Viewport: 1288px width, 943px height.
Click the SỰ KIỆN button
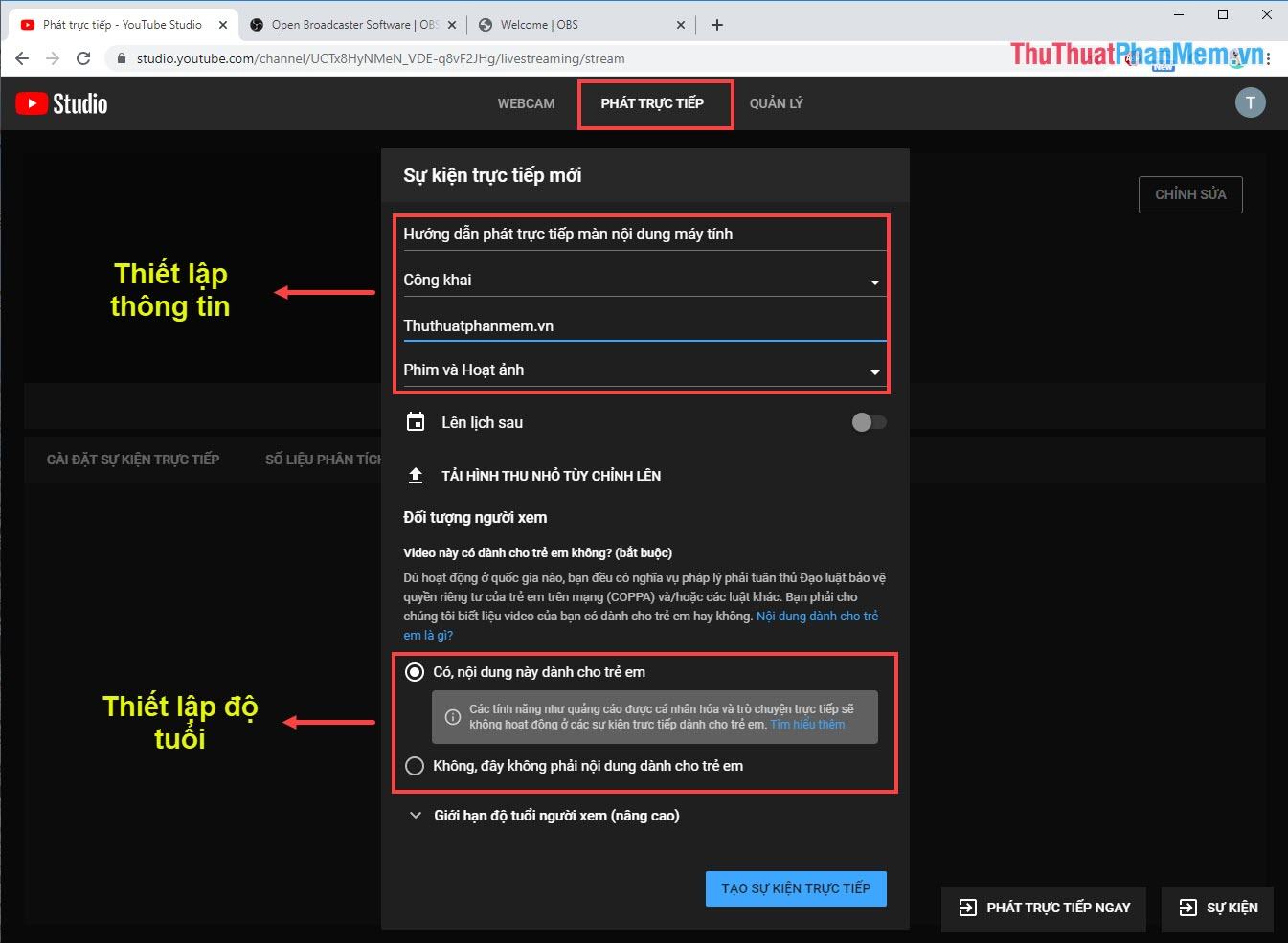[1217, 908]
